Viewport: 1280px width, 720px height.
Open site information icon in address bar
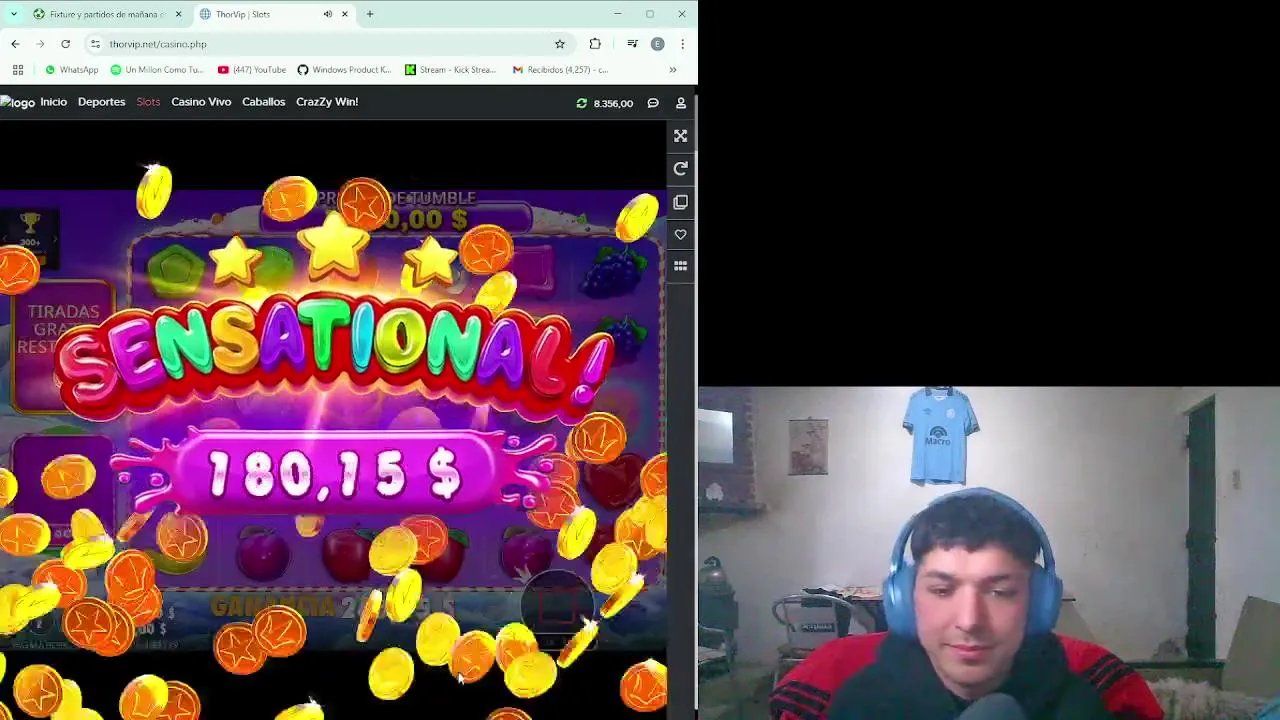pyautogui.click(x=95, y=44)
